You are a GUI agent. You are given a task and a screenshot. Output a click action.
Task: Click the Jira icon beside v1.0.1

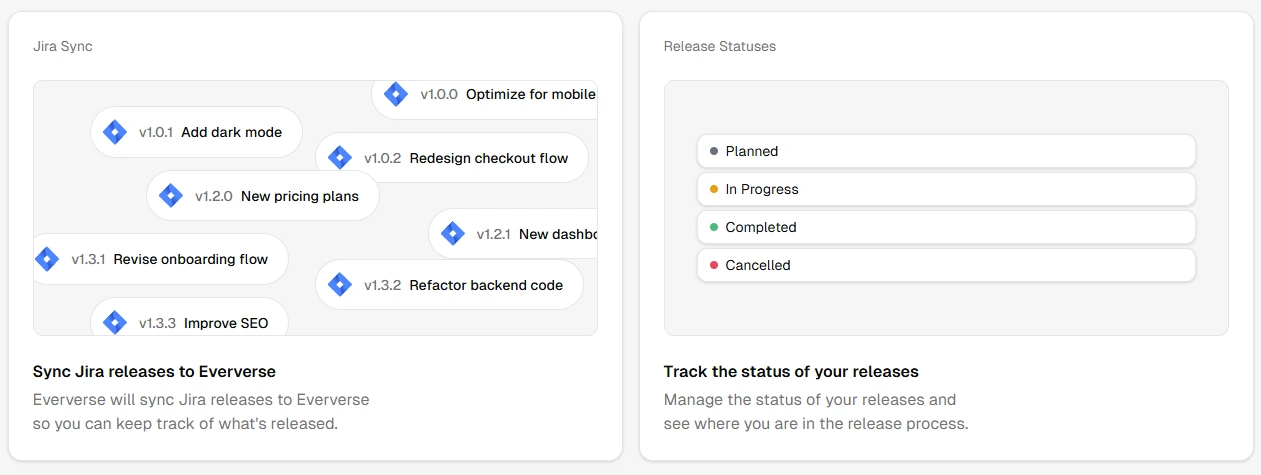point(115,132)
